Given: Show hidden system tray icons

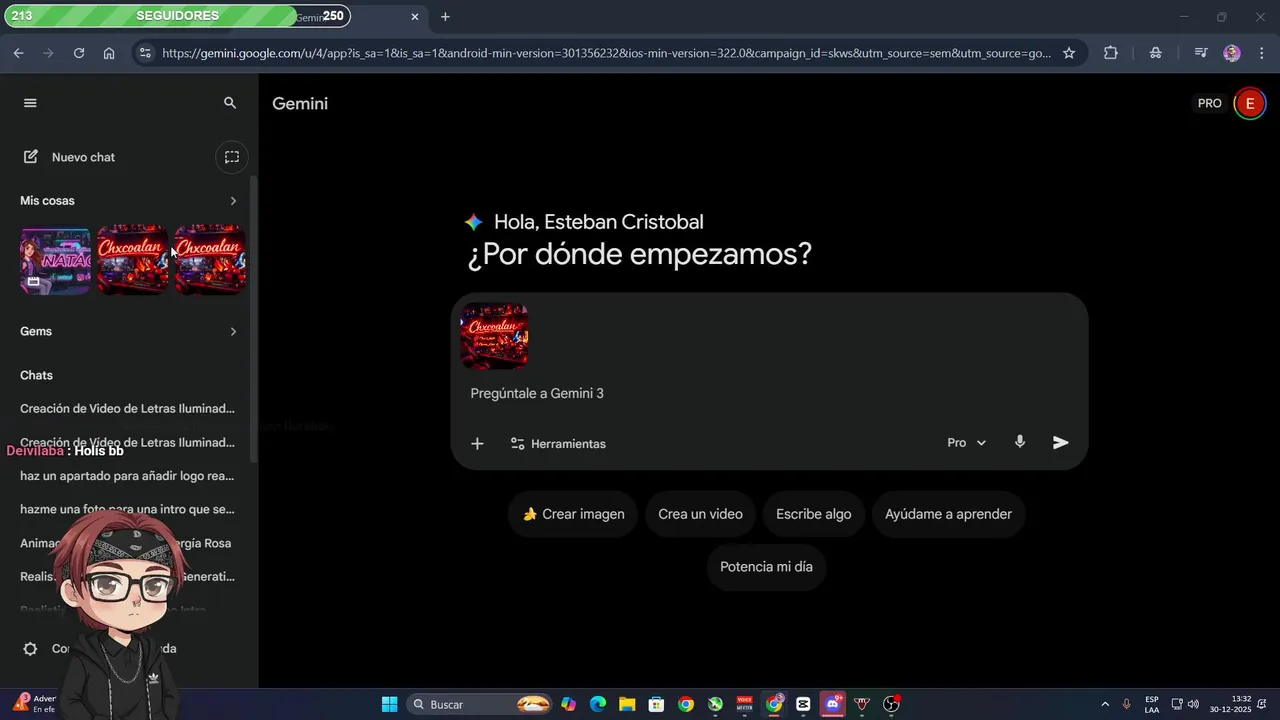Looking at the screenshot, I should tap(1105, 704).
